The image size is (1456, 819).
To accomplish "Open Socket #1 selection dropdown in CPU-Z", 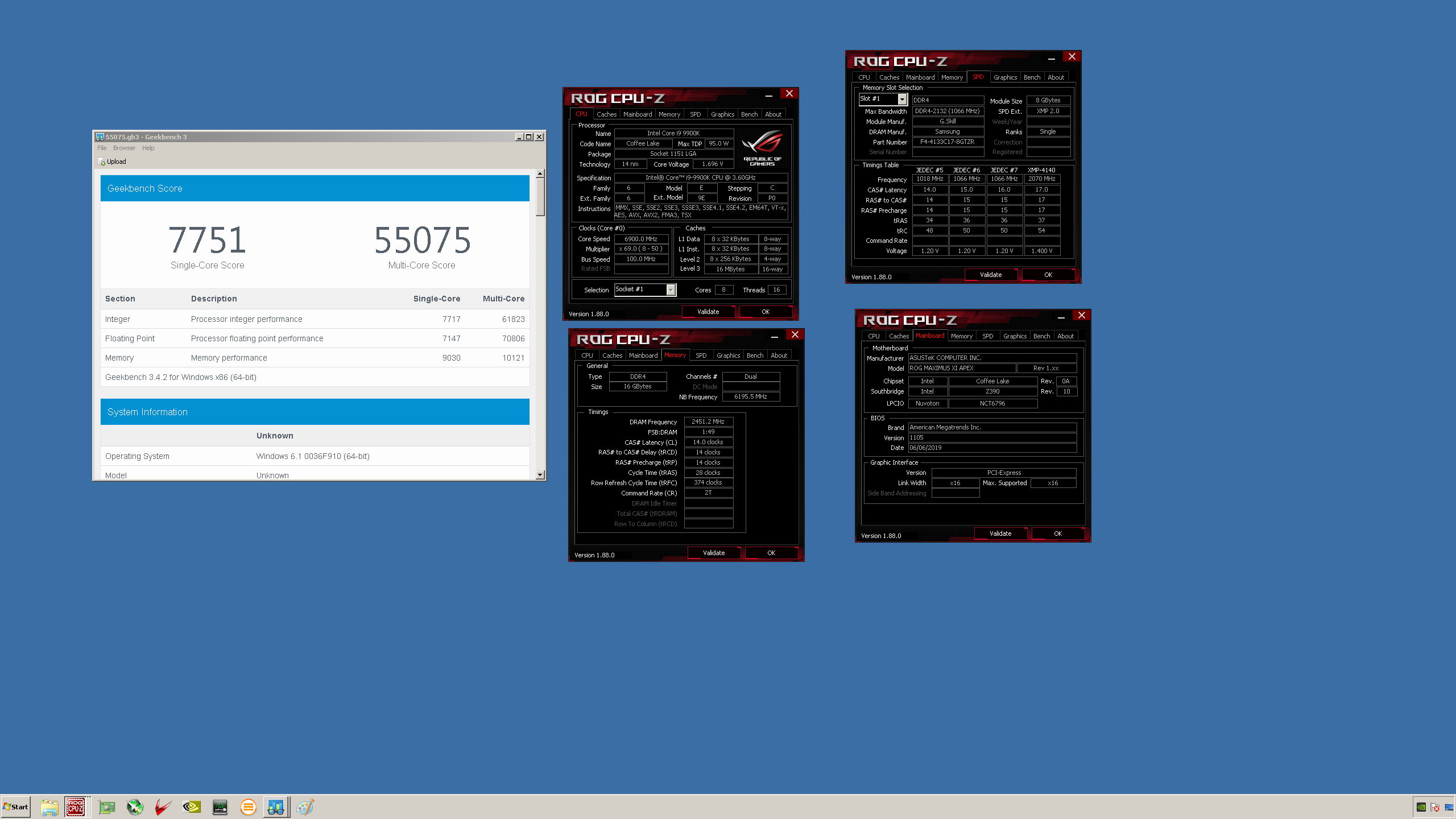I will [671, 290].
